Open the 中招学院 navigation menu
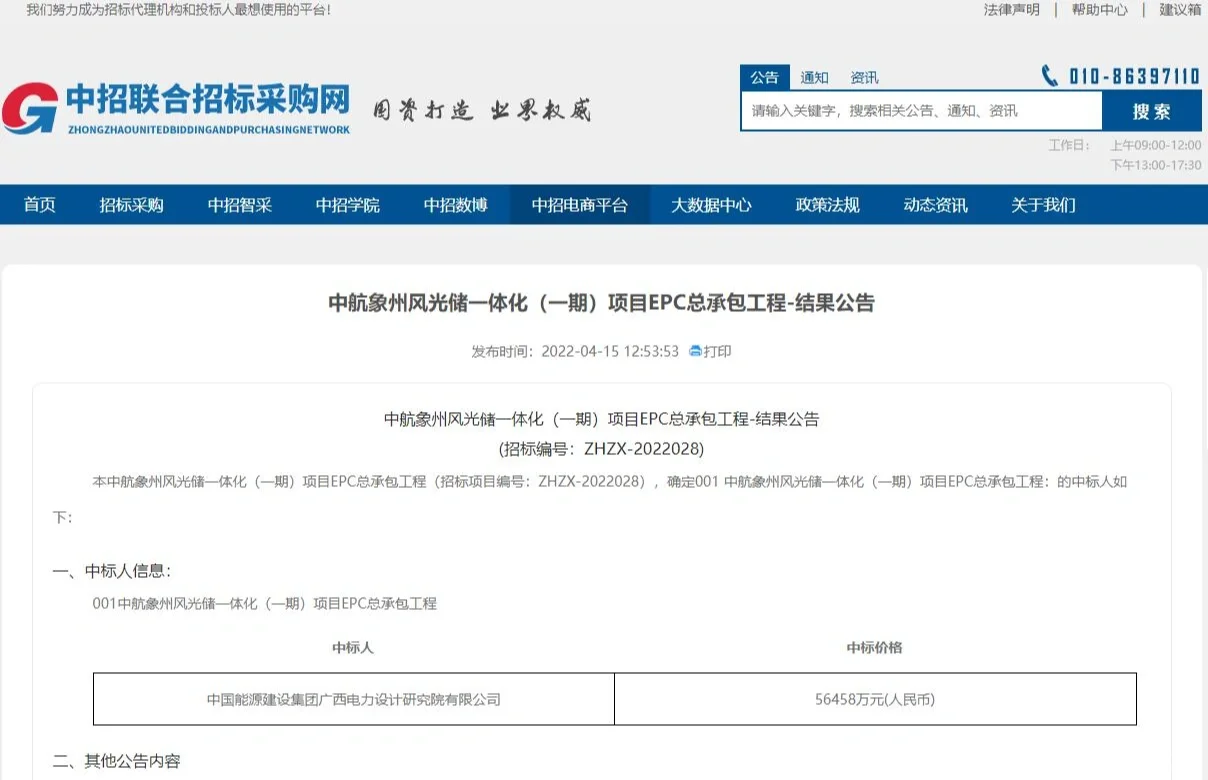Image resolution: width=1208 pixels, height=780 pixels. click(348, 205)
